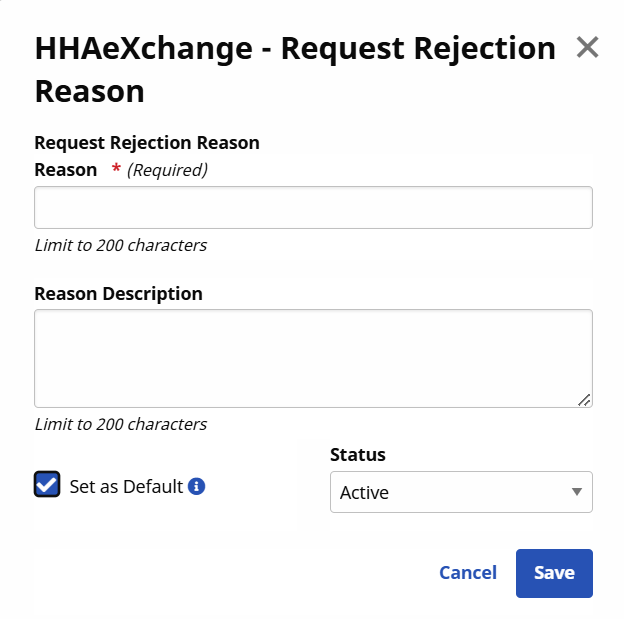Viewport: 624px width, 619px height.
Task: Click inside the Reason Description textarea
Action: tap(313, 358)
